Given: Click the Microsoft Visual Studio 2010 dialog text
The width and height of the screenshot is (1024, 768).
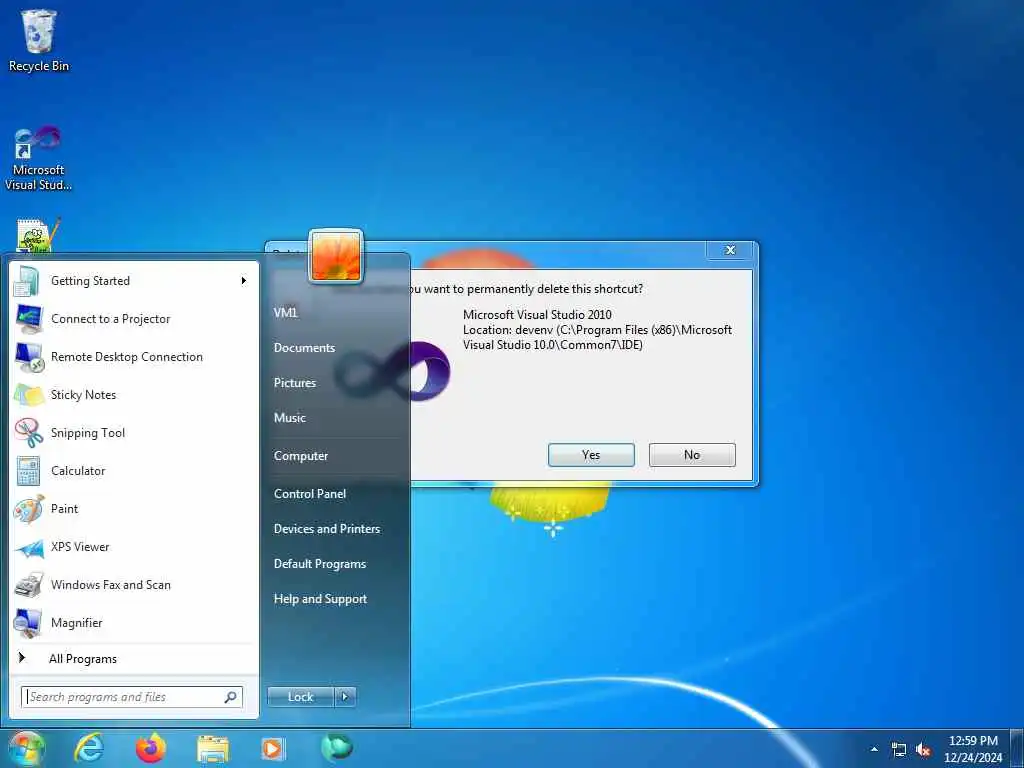Looking at the screenshot, I should click(537, 315).
